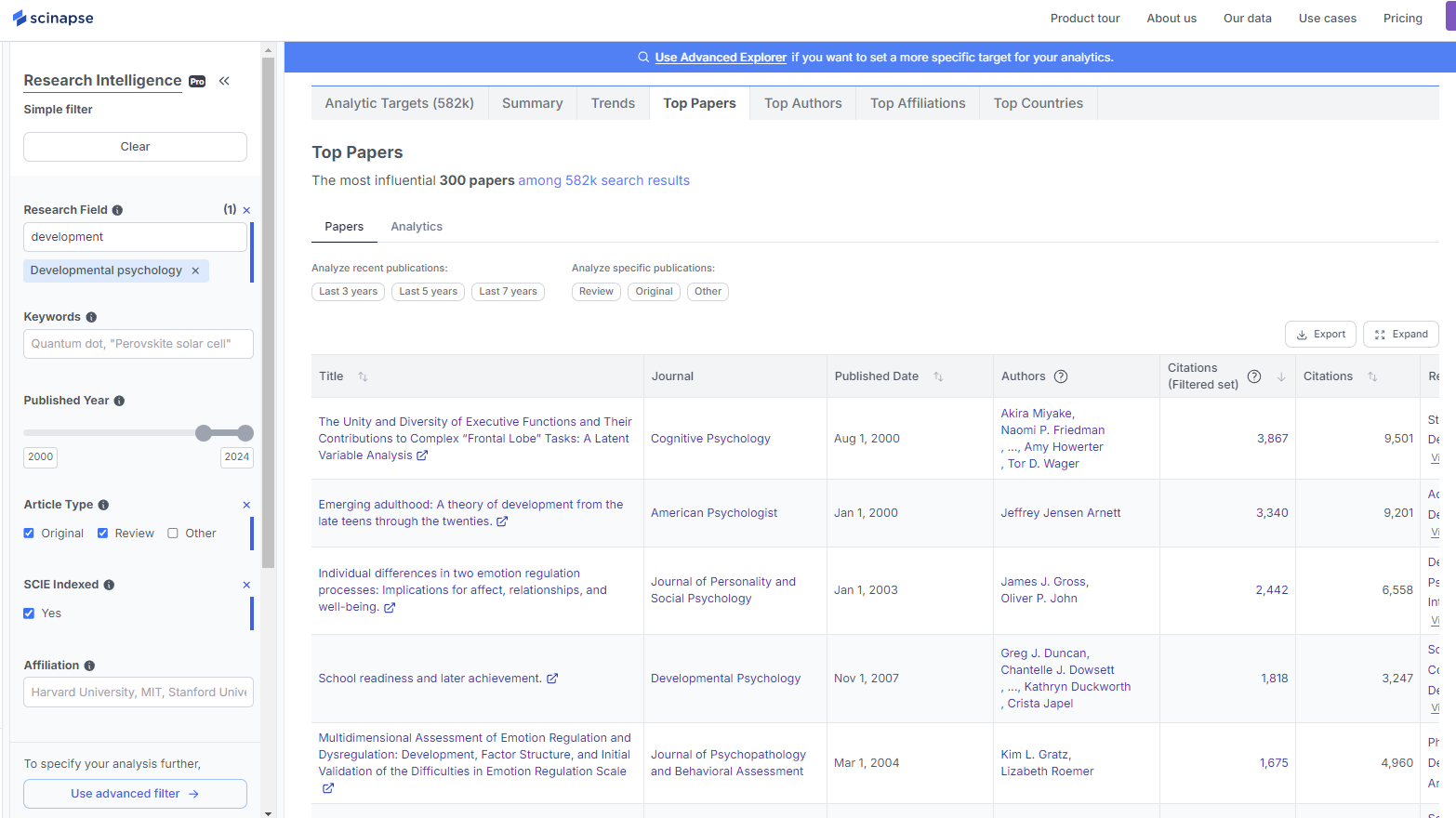Click the Keywords info icon

pyautogui.click(x=90, y=316)
